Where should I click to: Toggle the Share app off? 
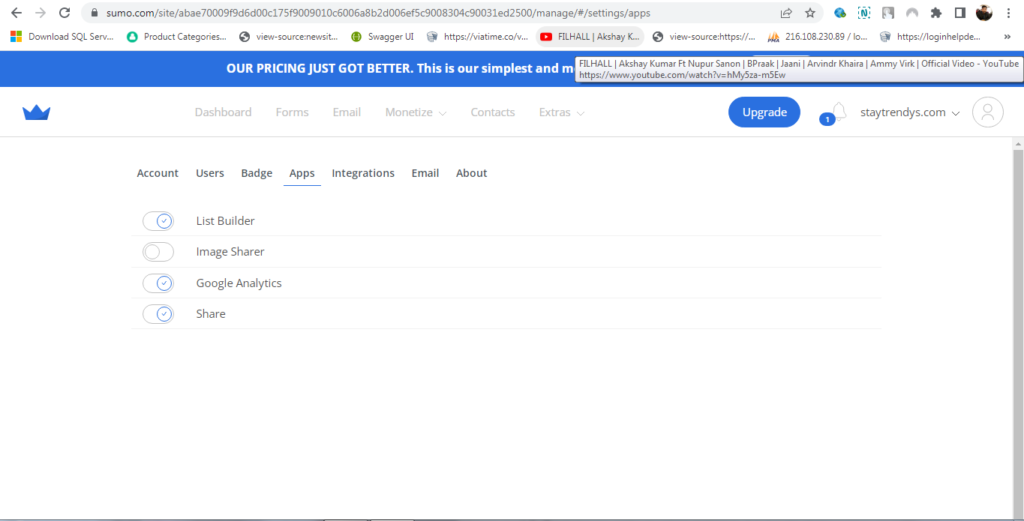tap(158, 314)
